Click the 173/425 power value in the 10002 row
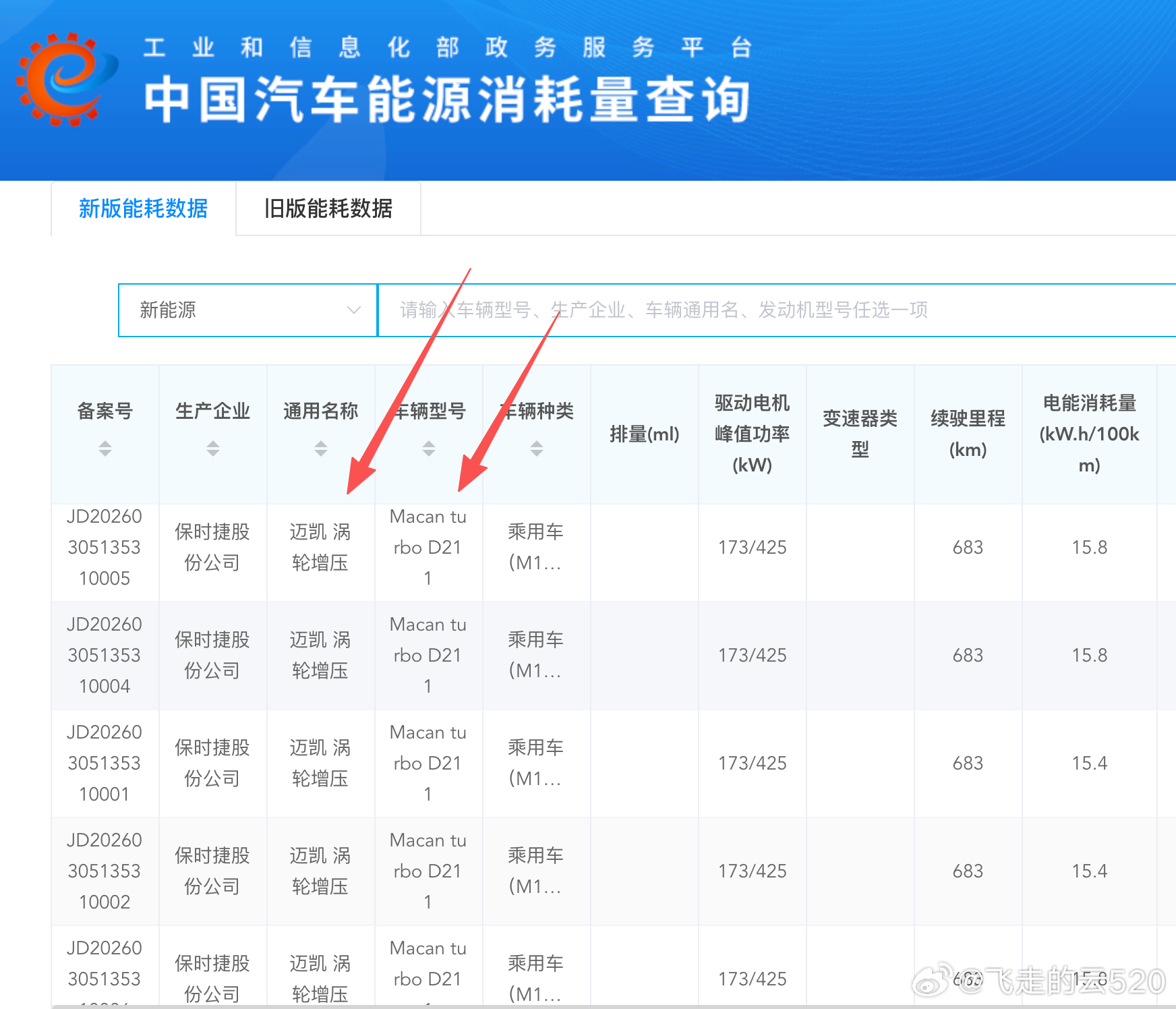Viewport: 1176px width, 1009px height. coord(752,871)
